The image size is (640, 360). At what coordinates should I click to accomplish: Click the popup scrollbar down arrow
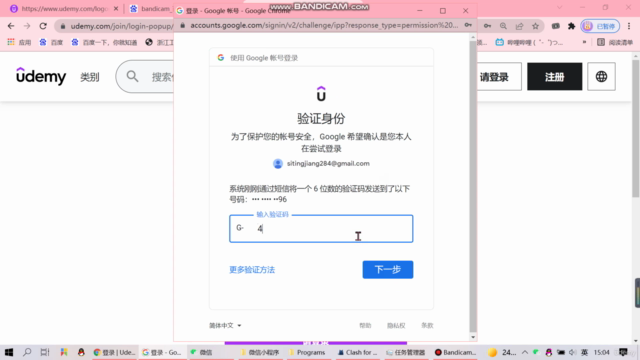pos(473,337)
